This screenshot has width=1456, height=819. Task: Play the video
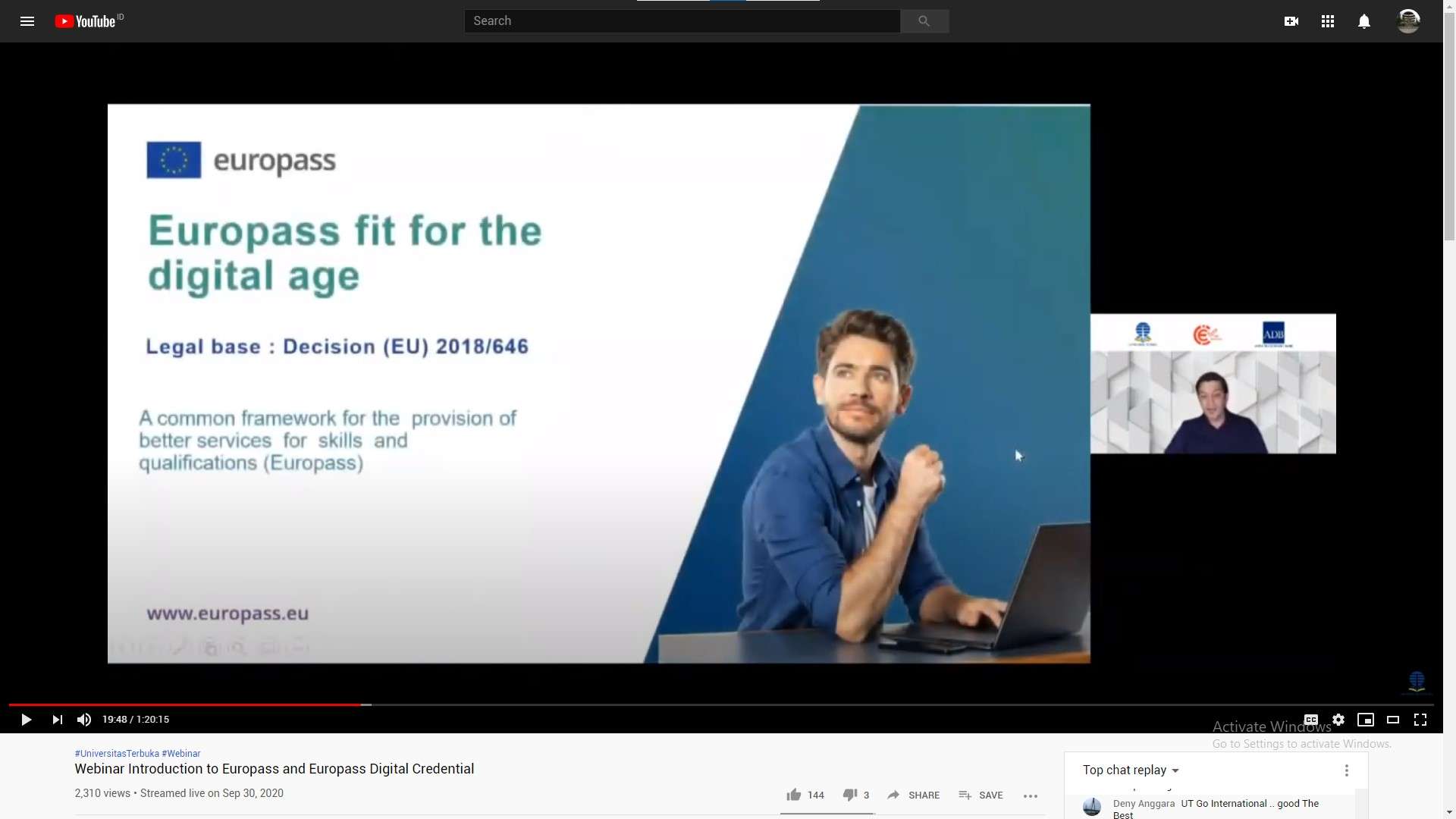click(26, 720)
